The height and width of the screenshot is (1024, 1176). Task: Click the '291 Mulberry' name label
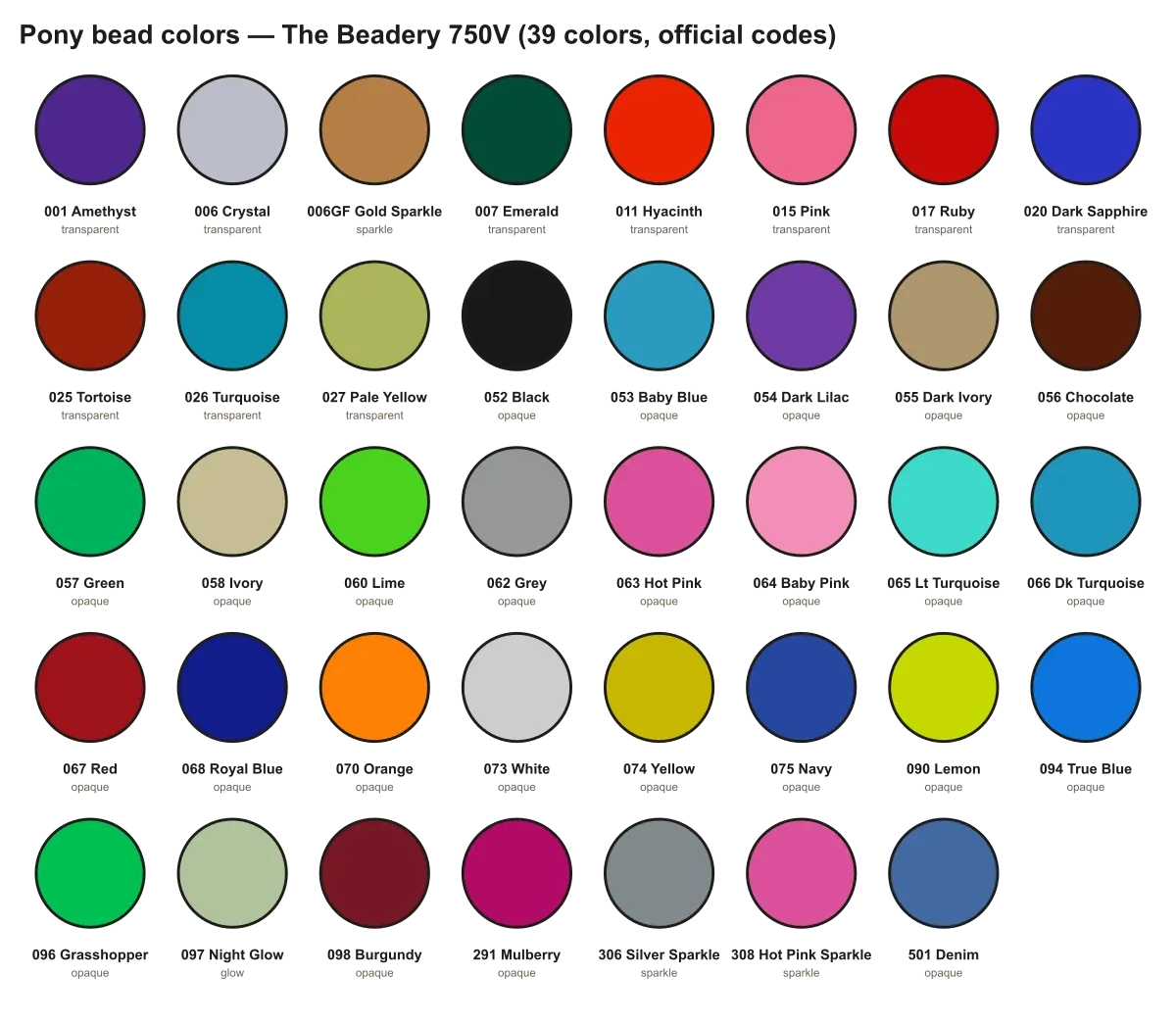pos(516,955)
